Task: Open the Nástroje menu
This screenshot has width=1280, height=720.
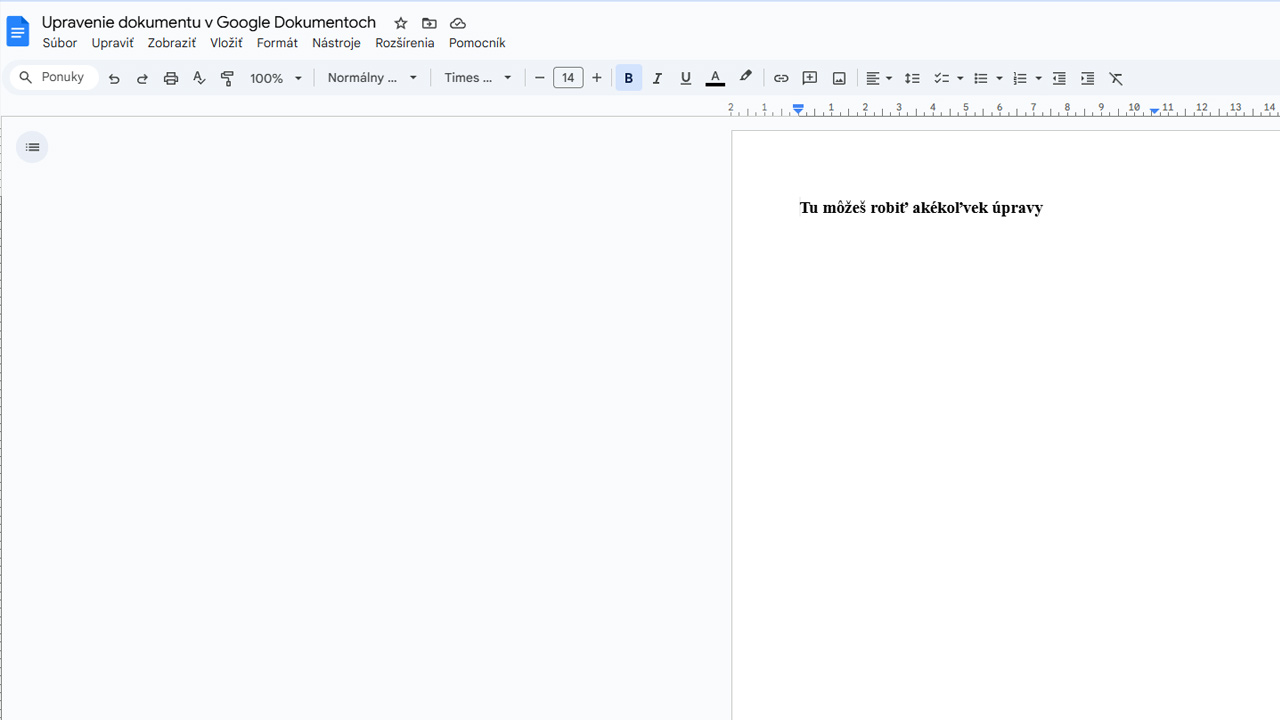Action: tap(336, 43)
